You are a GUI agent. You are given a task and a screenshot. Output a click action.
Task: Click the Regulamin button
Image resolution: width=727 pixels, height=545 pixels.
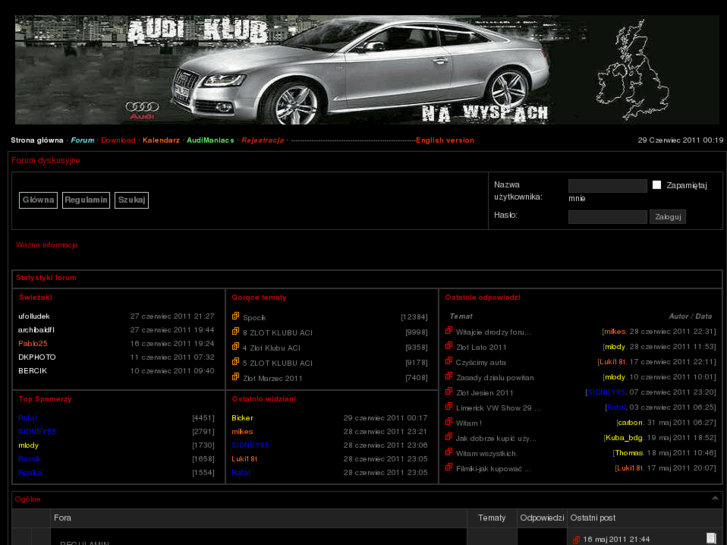click(85, 200)
